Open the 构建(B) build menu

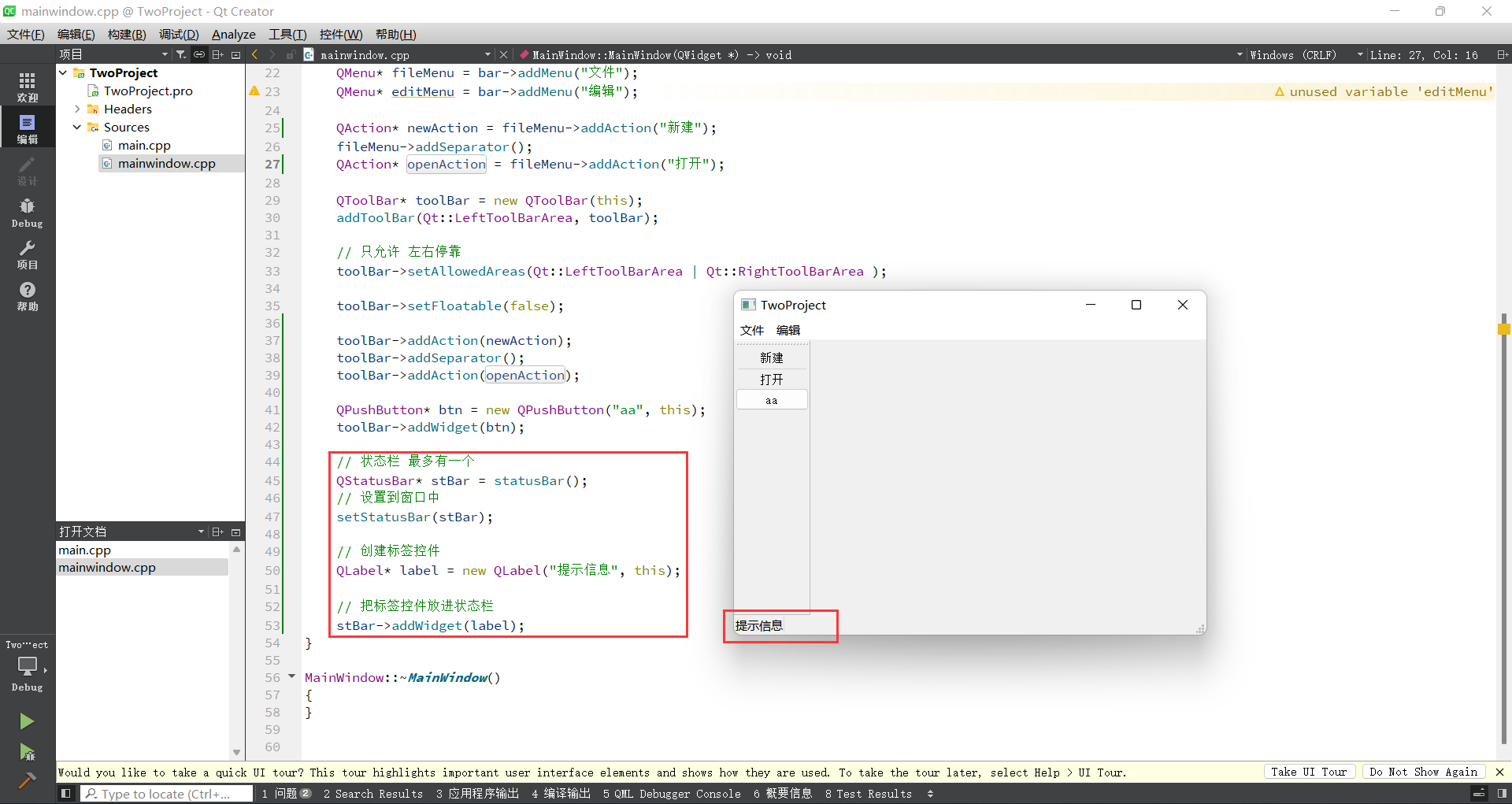[x=127, y=35]
